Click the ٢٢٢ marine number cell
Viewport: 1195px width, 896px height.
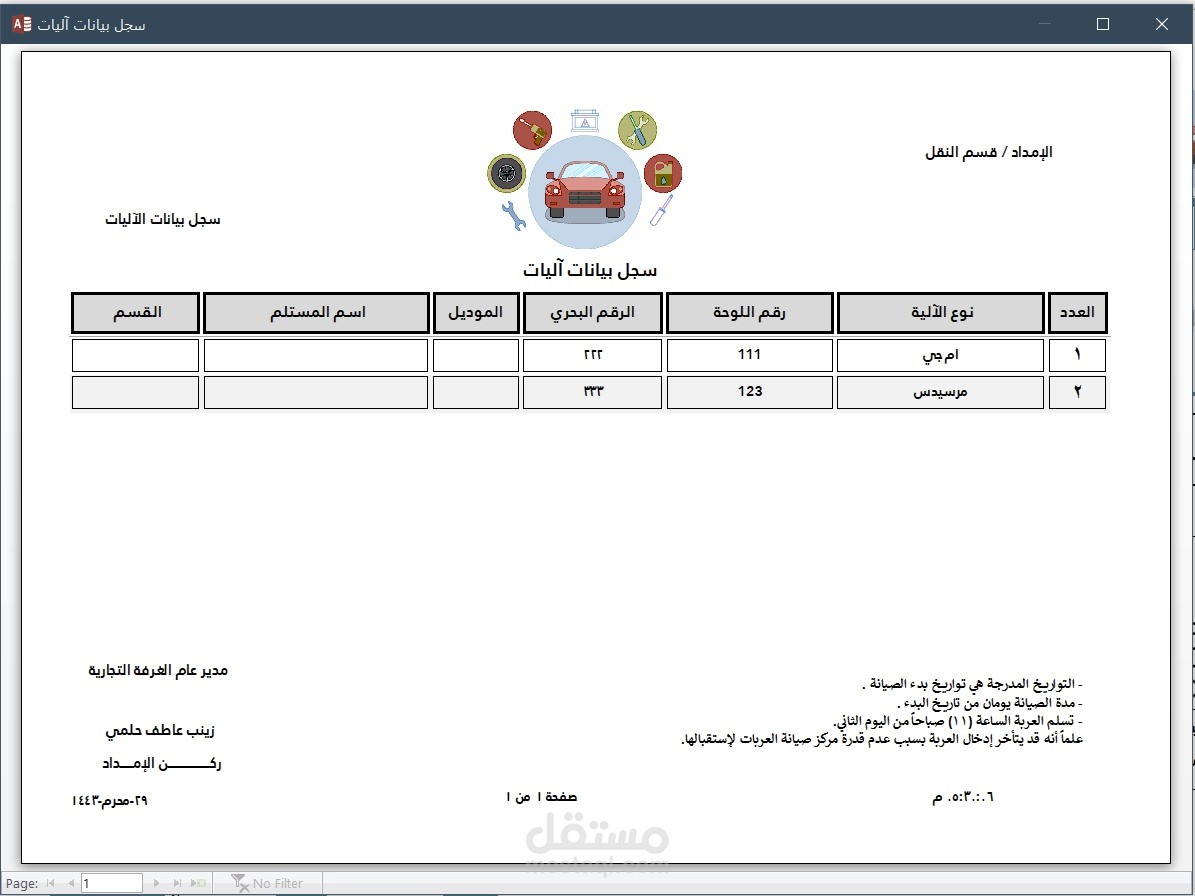[592, 355]
